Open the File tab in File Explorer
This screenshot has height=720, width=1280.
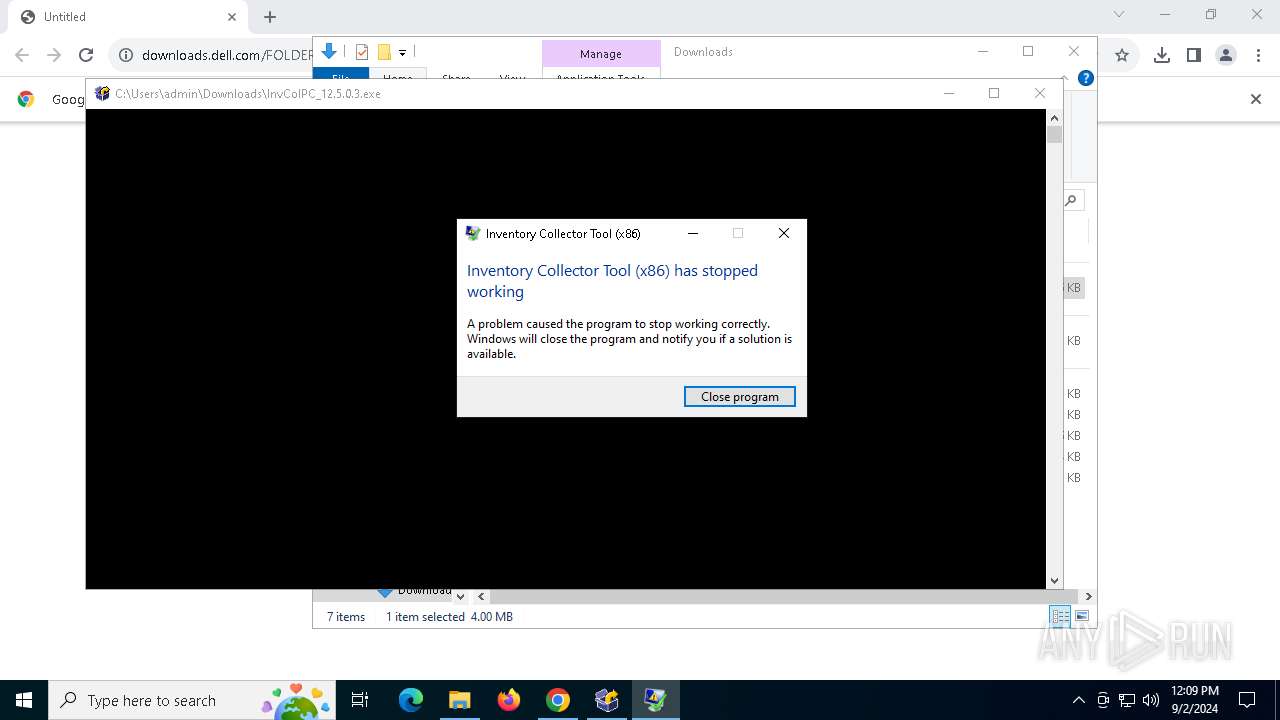click(x=341, y=75)
